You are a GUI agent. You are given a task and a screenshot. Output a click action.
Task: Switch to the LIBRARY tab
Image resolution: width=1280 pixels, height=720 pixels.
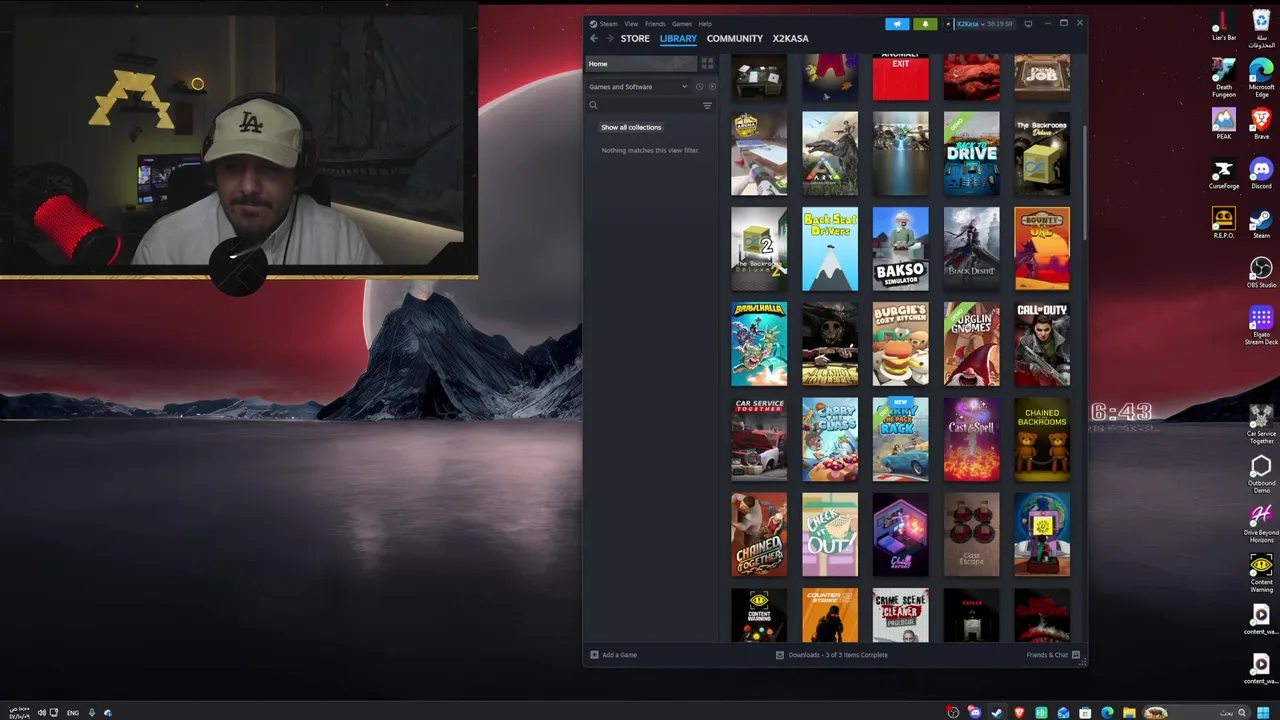point(678,39)
